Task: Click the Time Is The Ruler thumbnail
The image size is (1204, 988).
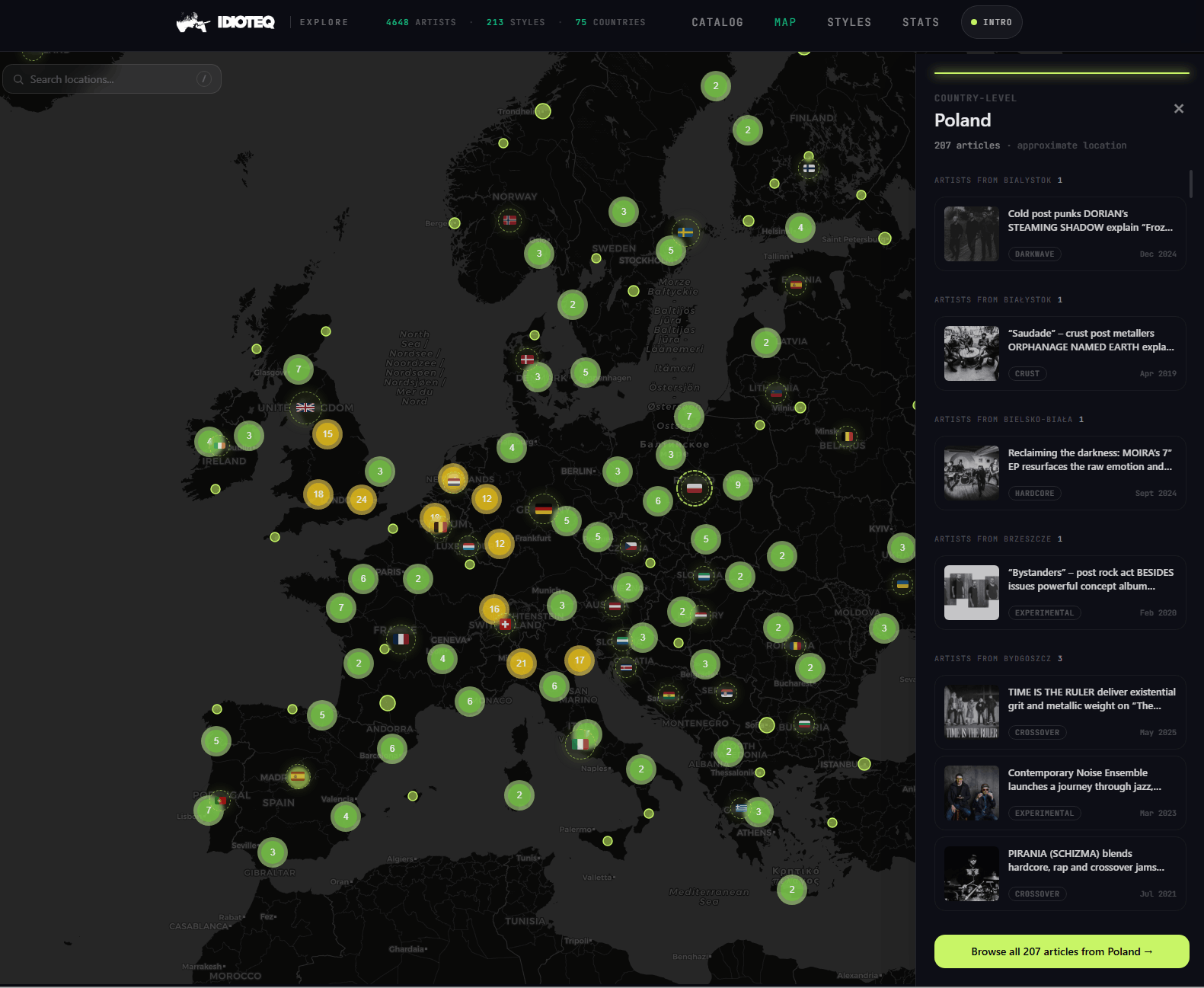Action: tap(972, 712)
